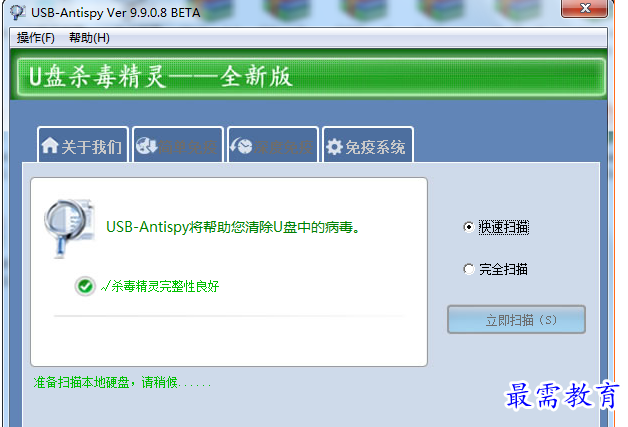Screen dimensions: 628x427
Task: Click the U盘杀毒精灵——全新版 banner title
Action: (x=161, y=77)
